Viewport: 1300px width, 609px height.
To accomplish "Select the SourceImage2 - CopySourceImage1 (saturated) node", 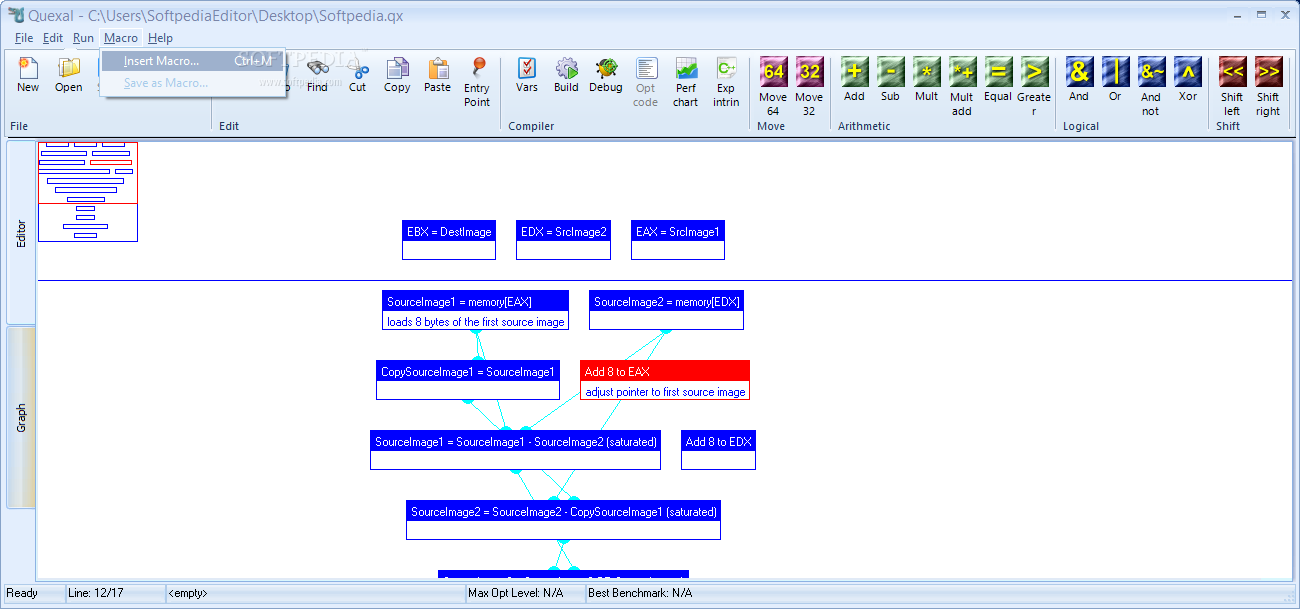I will coord(563,520).
